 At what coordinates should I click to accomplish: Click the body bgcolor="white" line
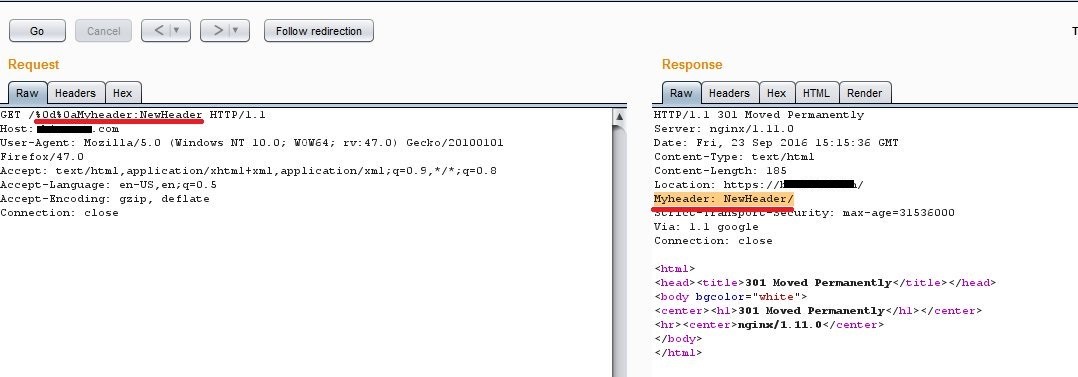pos(730,297)
